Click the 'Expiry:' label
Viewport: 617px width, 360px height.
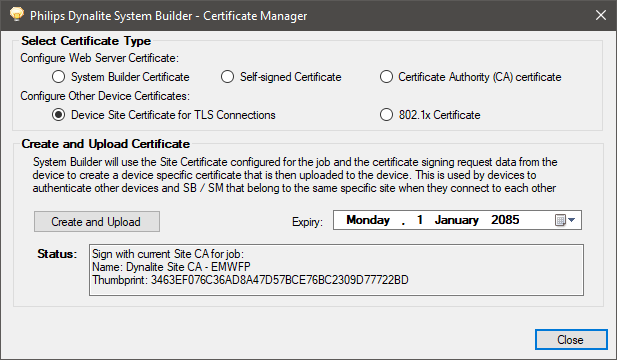tap(307, 222)
